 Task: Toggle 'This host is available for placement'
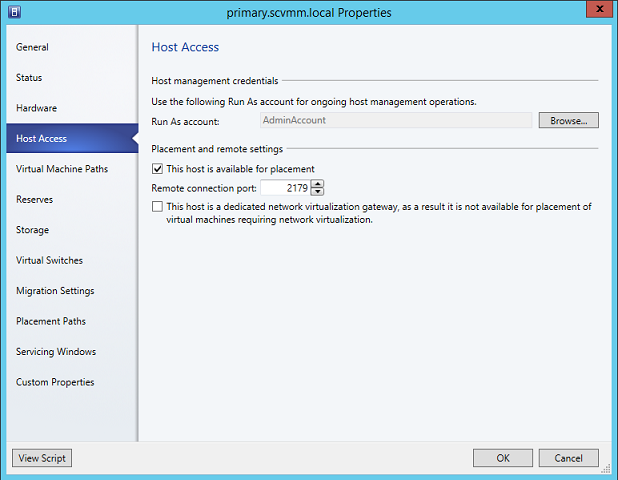tap(157, 169)
